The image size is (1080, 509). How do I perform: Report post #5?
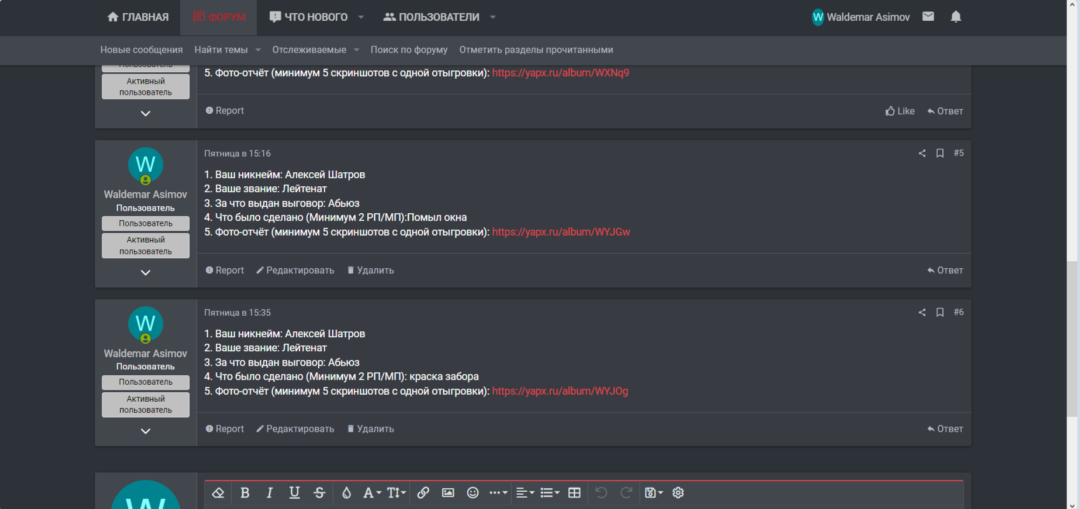tap(225, 270)
